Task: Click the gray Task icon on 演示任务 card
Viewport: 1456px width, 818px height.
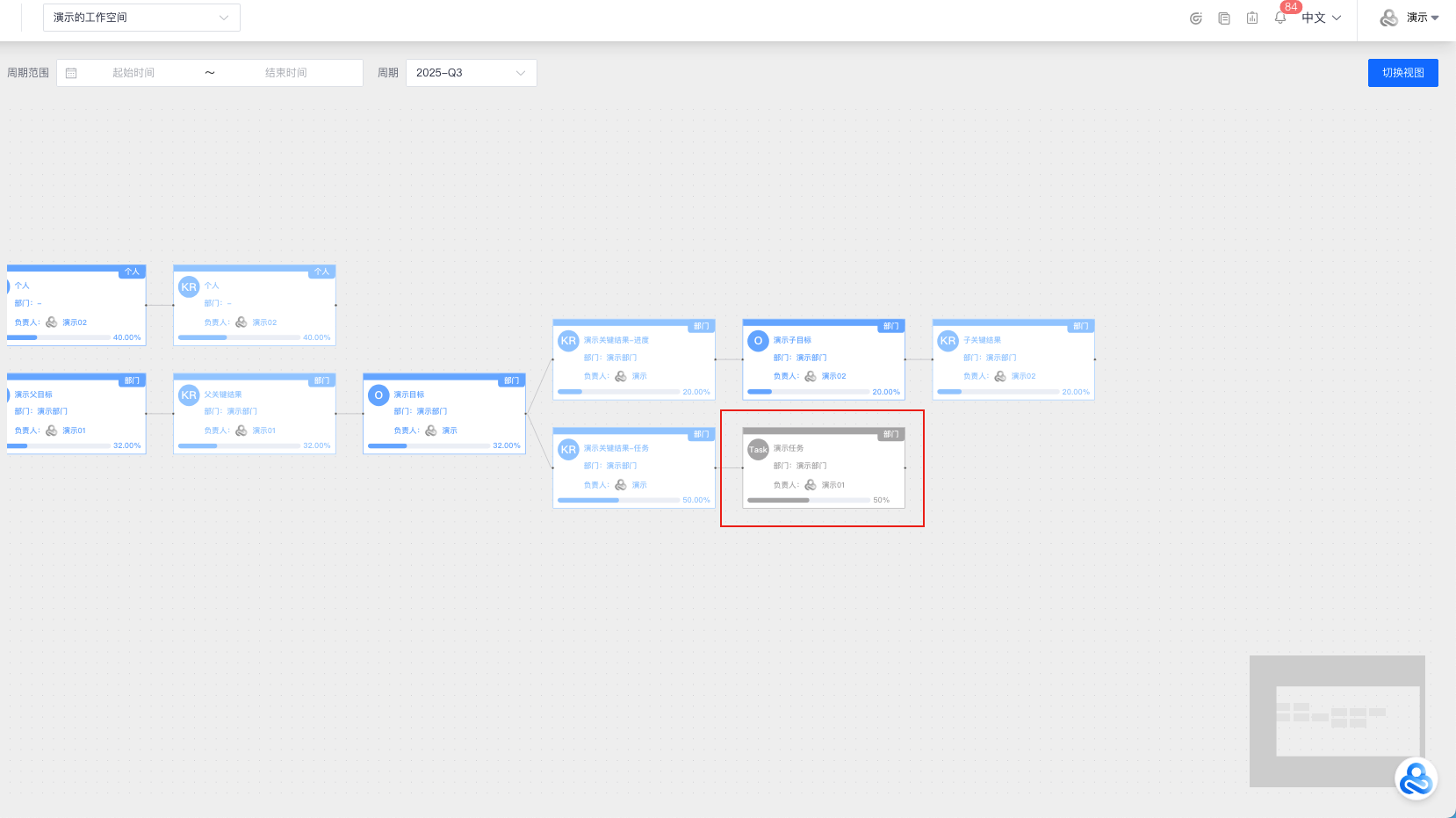Action: [x=758, y=449]
